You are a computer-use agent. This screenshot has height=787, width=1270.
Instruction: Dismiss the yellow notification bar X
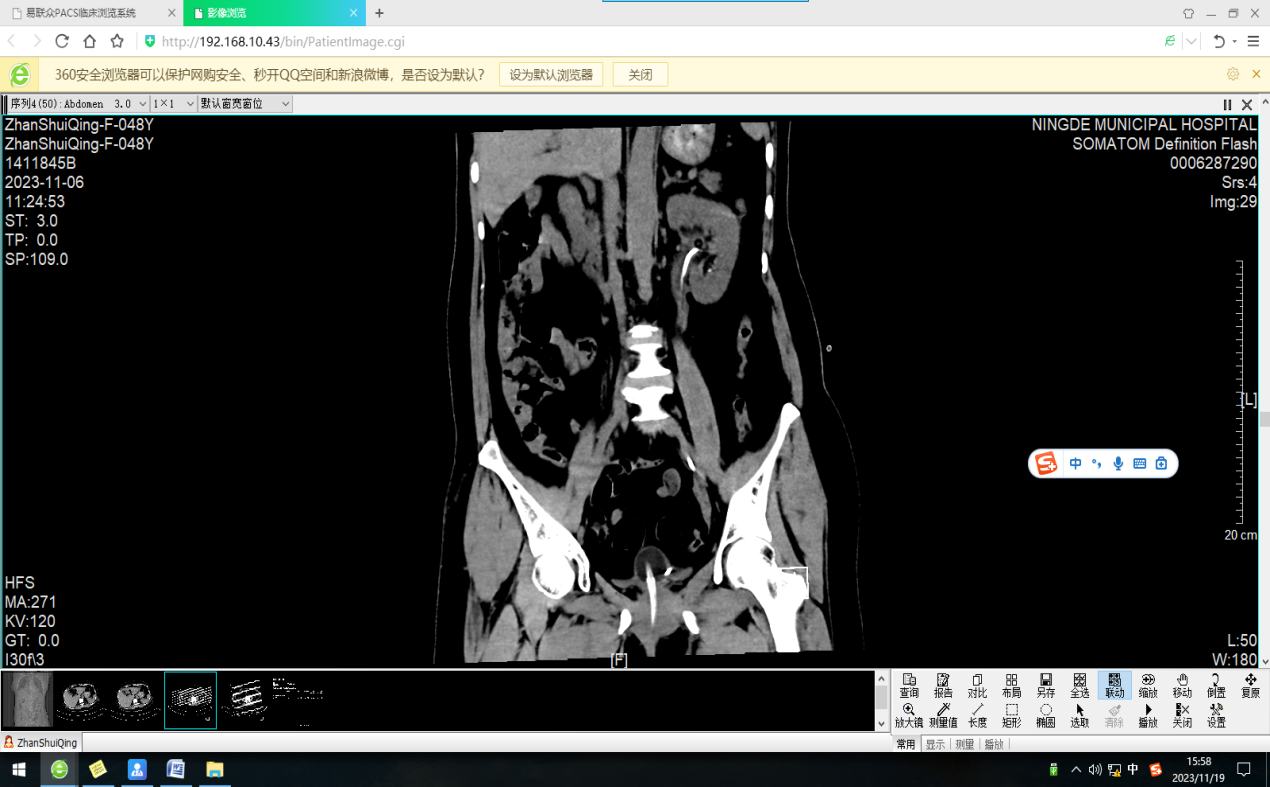[x=1257, y=74]
